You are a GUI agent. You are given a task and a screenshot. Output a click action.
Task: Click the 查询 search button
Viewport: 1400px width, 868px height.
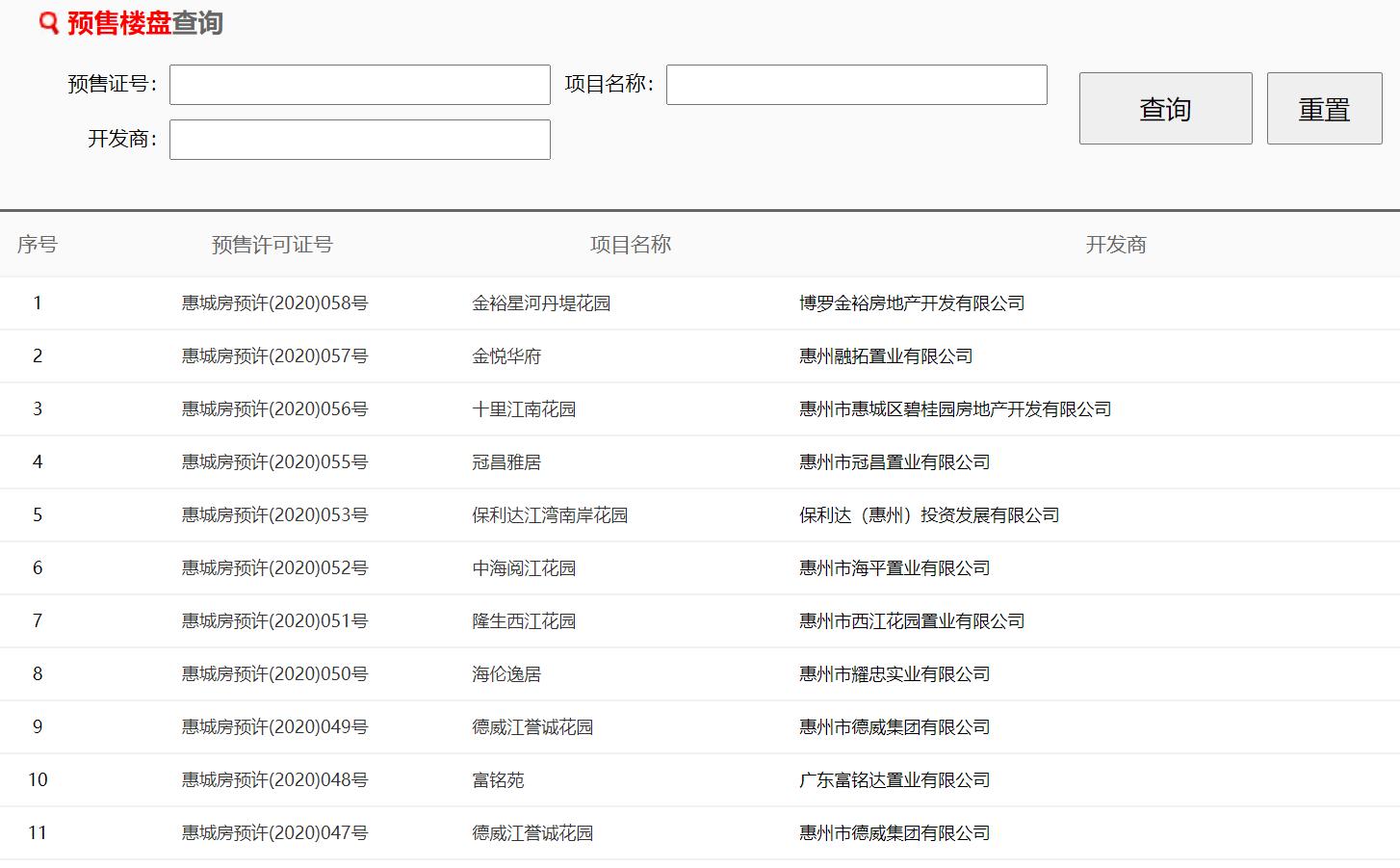tap(1165, 109)
